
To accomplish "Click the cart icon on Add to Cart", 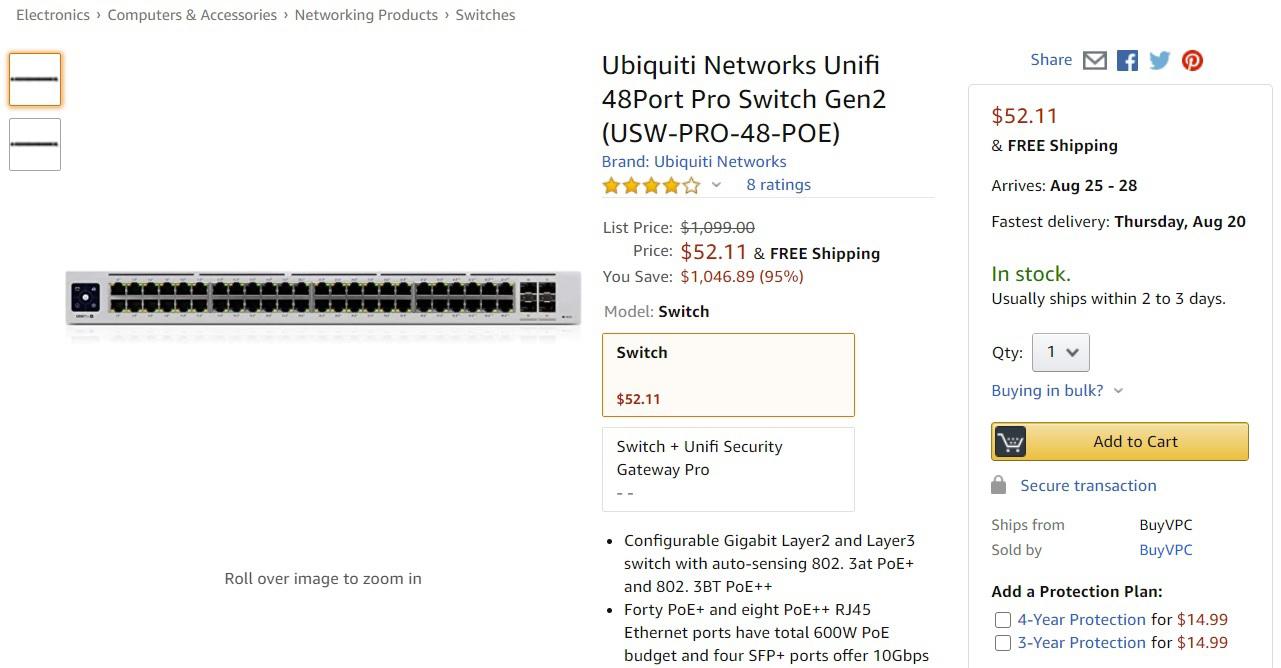I will pyautogui.click(x=1009, y=441).
